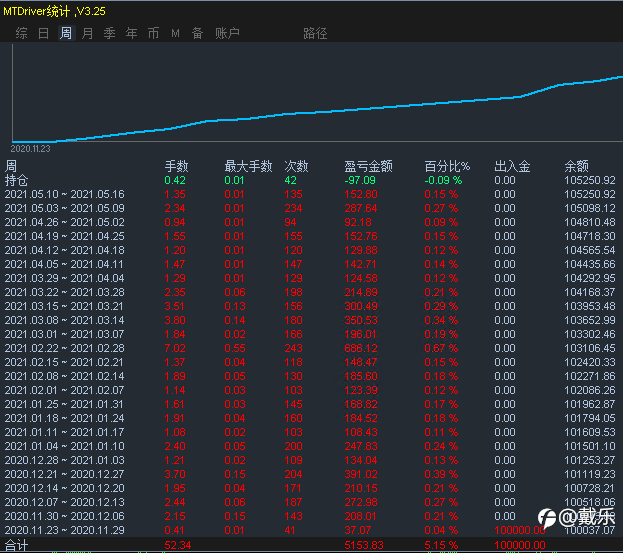Click the total percentage 5.15 %

441,545
